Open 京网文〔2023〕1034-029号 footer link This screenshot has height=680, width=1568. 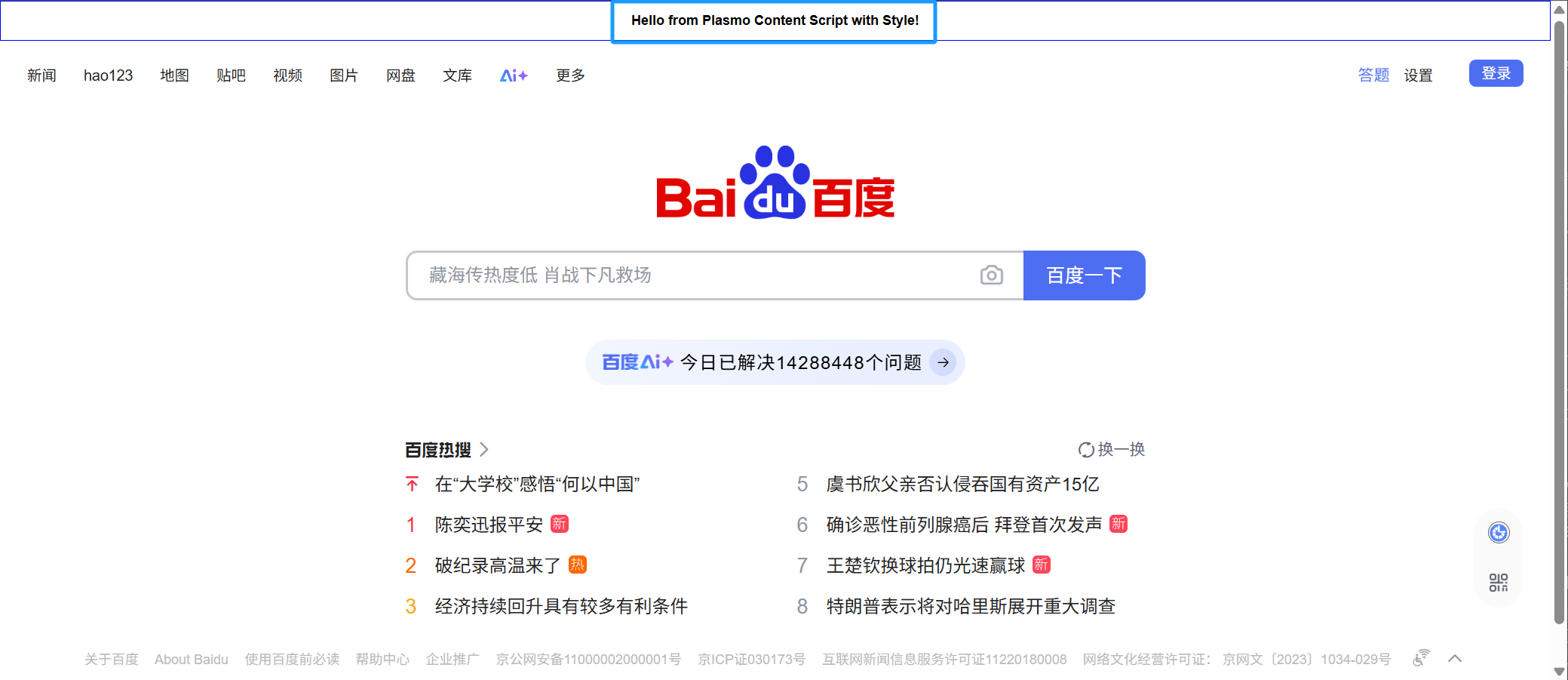click(1306, 660)
